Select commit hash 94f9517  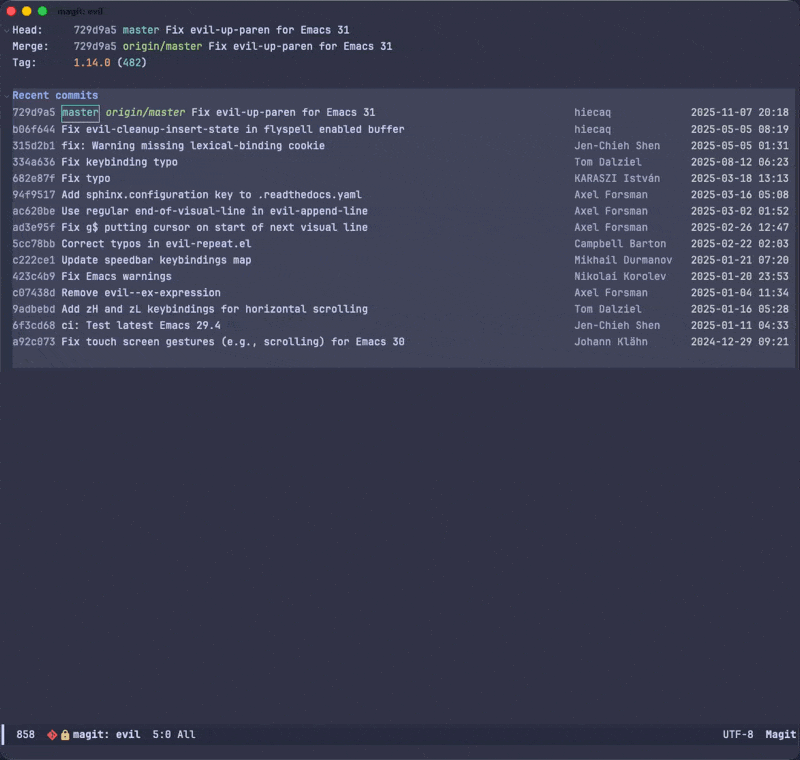point(34,195)
